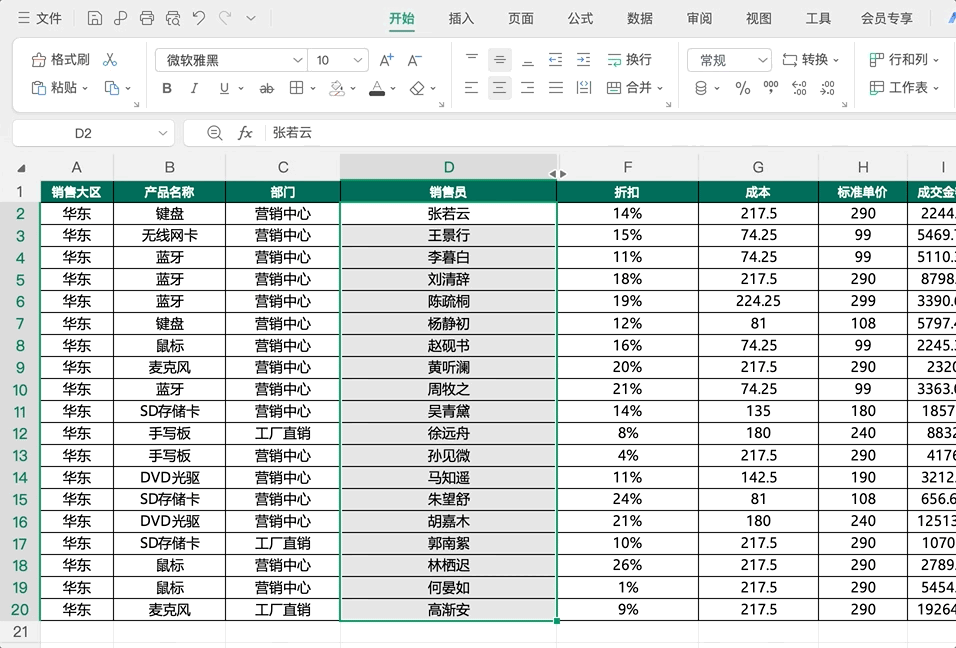This screenshot has height=648, width=956.
Task: Redo the last action
Action: pyautogui.click(x=225, y=18)
